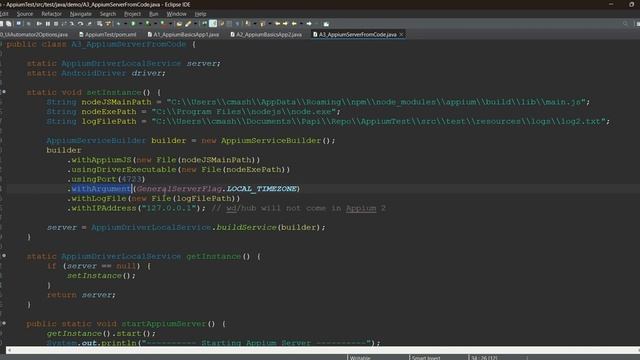Click the withIPAddress method call
Screen dimensions: 640x360
point(104,208)
